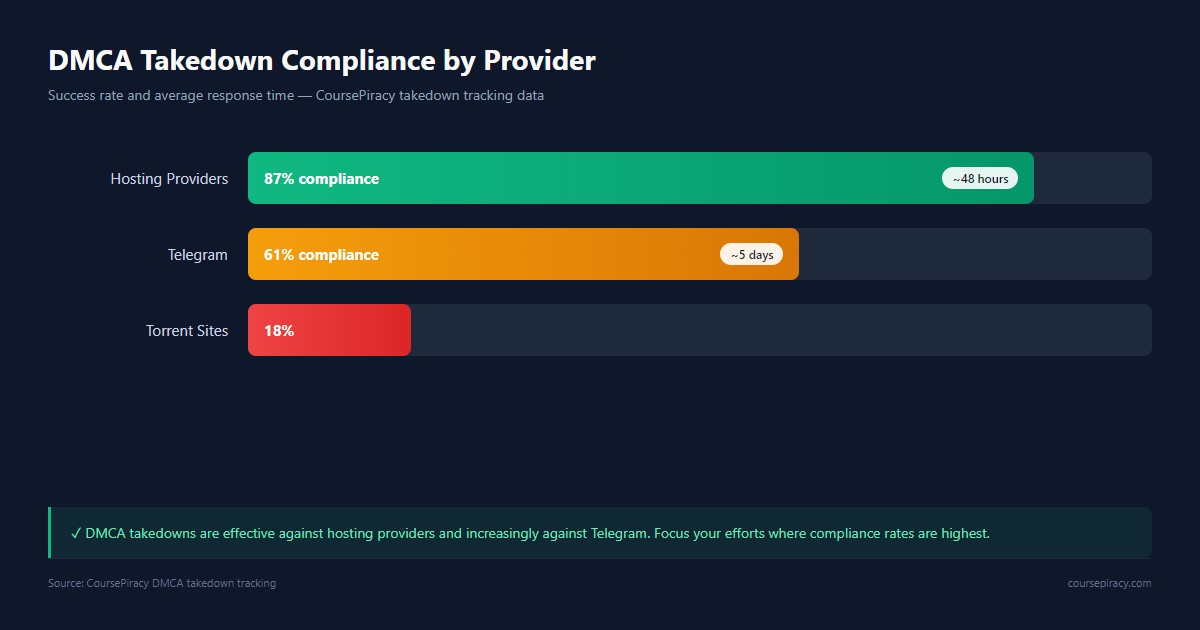This screenshot has width=1200, height=630.
Task: Click the green checkmark icon in the callout
Action: click(x=76, y=534)
